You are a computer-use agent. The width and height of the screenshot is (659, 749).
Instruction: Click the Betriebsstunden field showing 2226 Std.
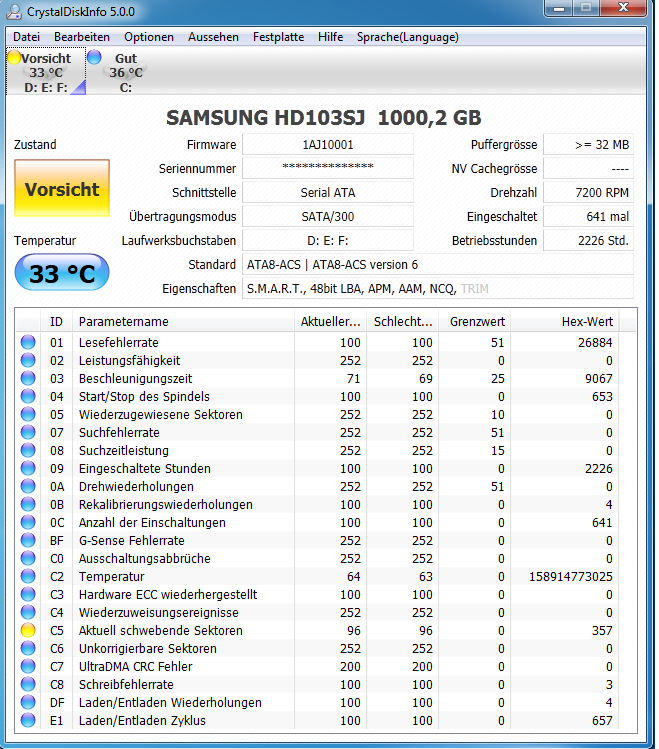point(588,240)
